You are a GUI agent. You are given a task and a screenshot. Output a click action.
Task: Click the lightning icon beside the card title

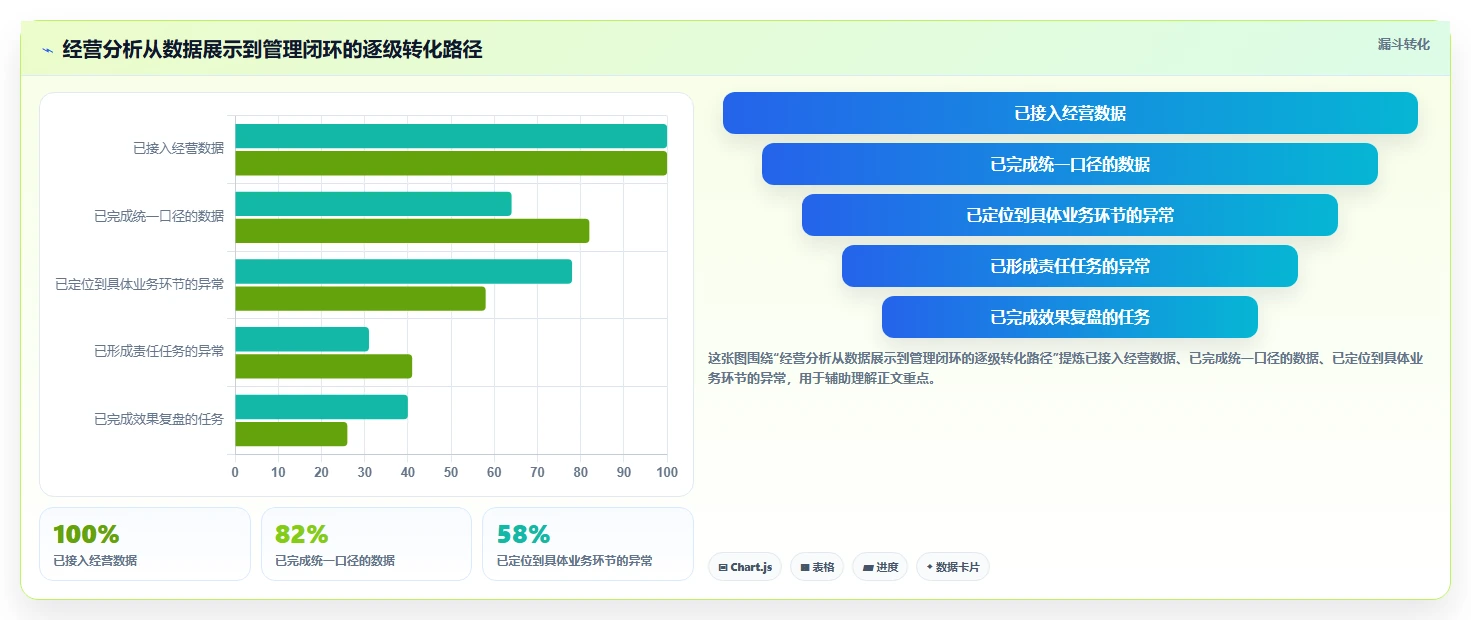point(47,50)
